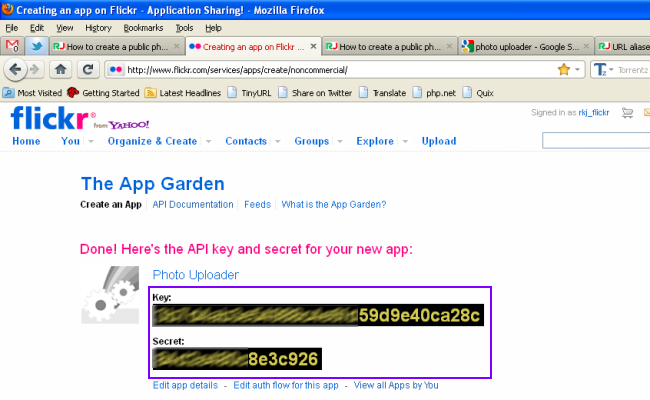Go to the Home page button
Viewport: 650px width, 400px height.
(61, 69)
